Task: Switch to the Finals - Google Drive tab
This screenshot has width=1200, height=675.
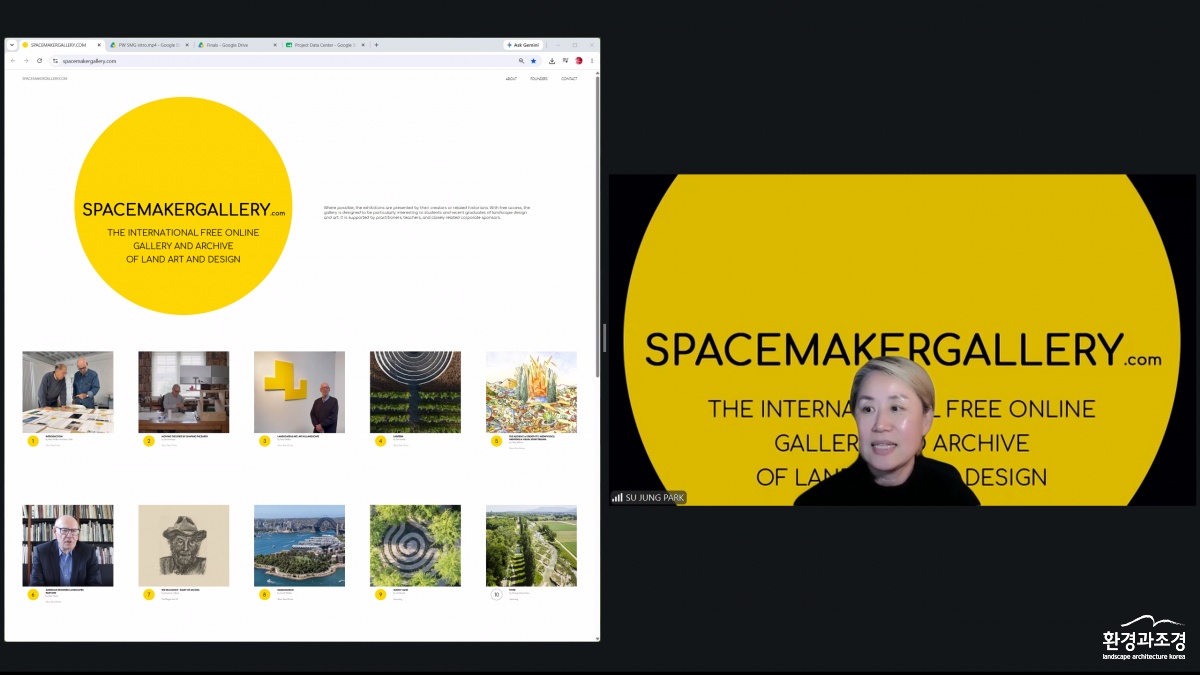Action: click(237, 45)
